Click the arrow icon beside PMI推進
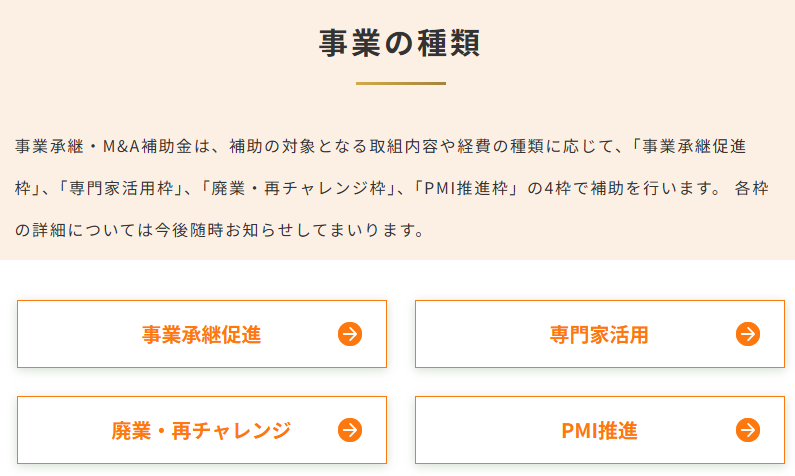Screen dimensions: 795x476 point(747,430)
